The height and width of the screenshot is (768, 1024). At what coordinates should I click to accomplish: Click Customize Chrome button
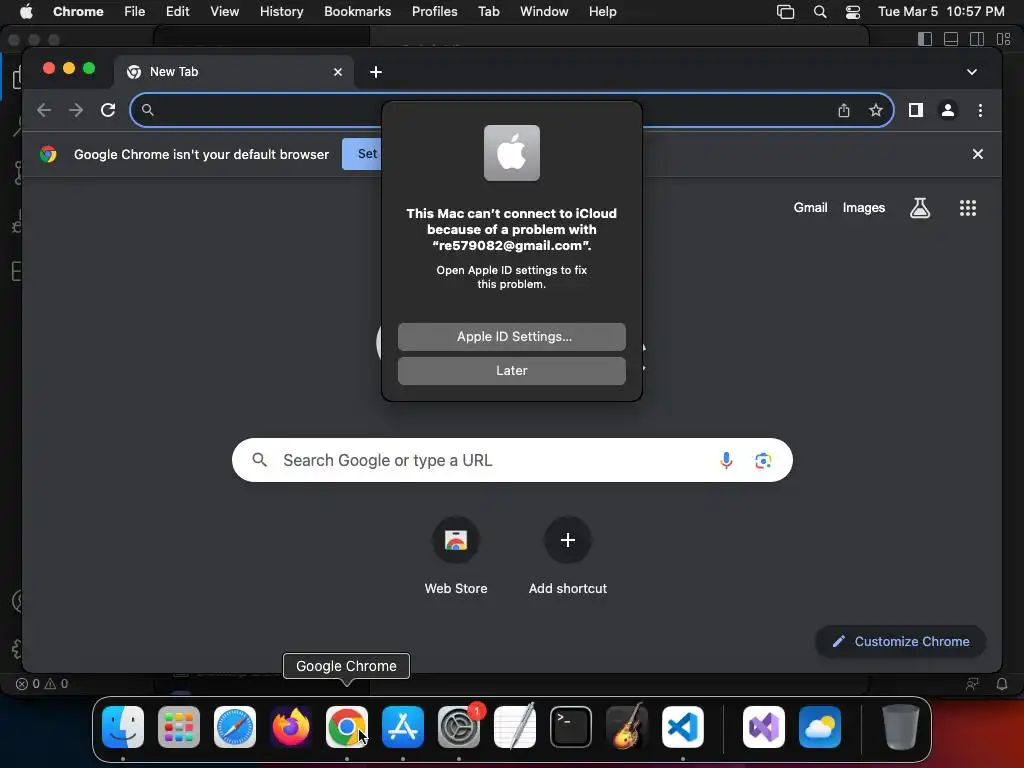pos(901,641)
